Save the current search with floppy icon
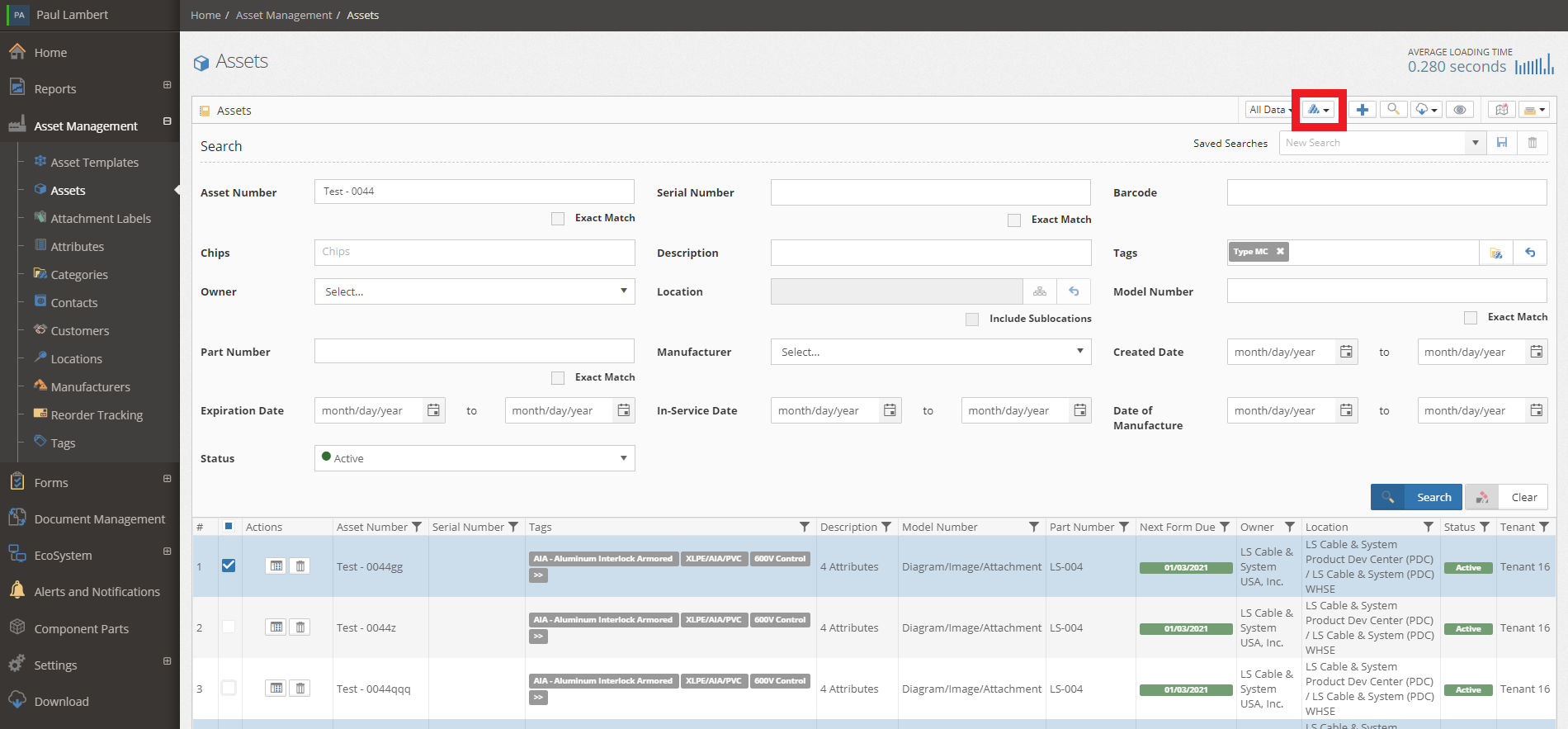The image size is (1568, 729). coord(1502,143)
